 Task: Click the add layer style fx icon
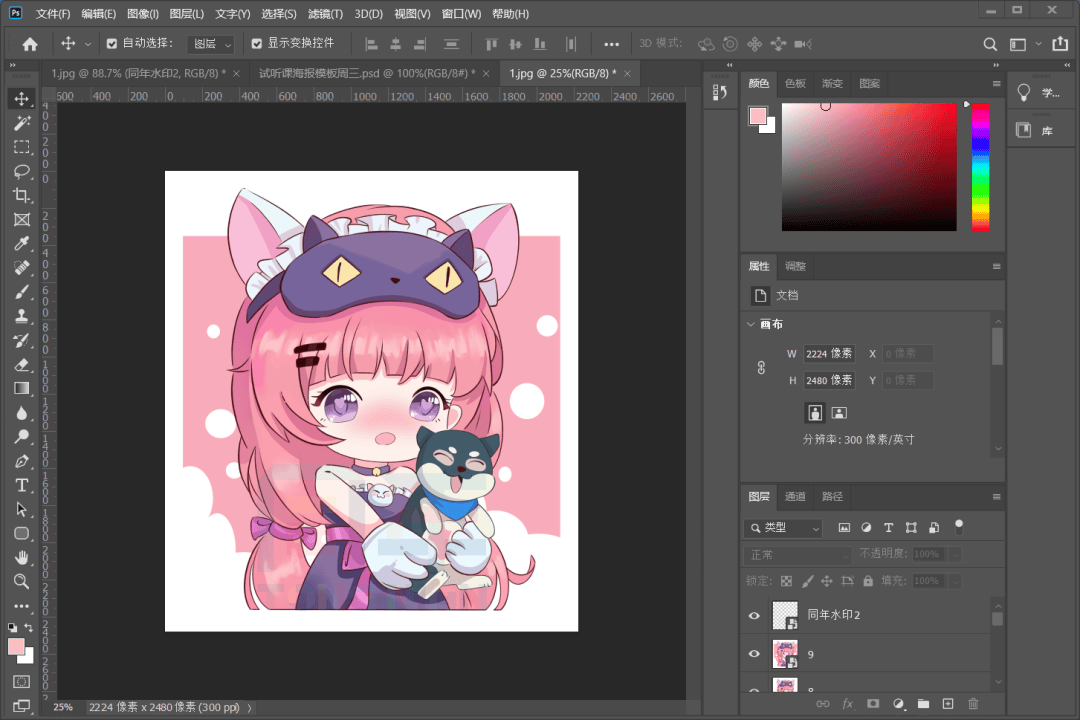pos(848,703)
